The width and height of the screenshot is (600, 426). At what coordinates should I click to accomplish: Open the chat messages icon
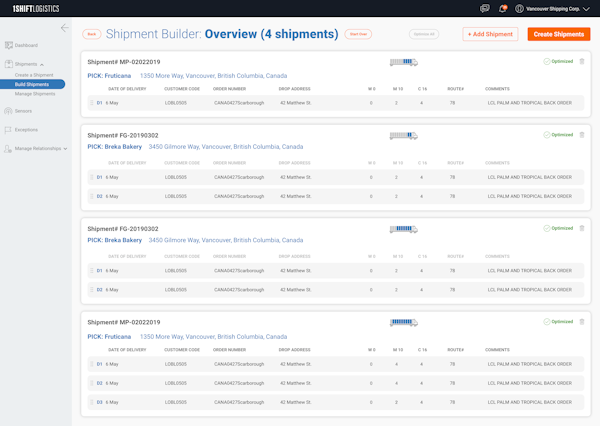[x=485, y=8]
